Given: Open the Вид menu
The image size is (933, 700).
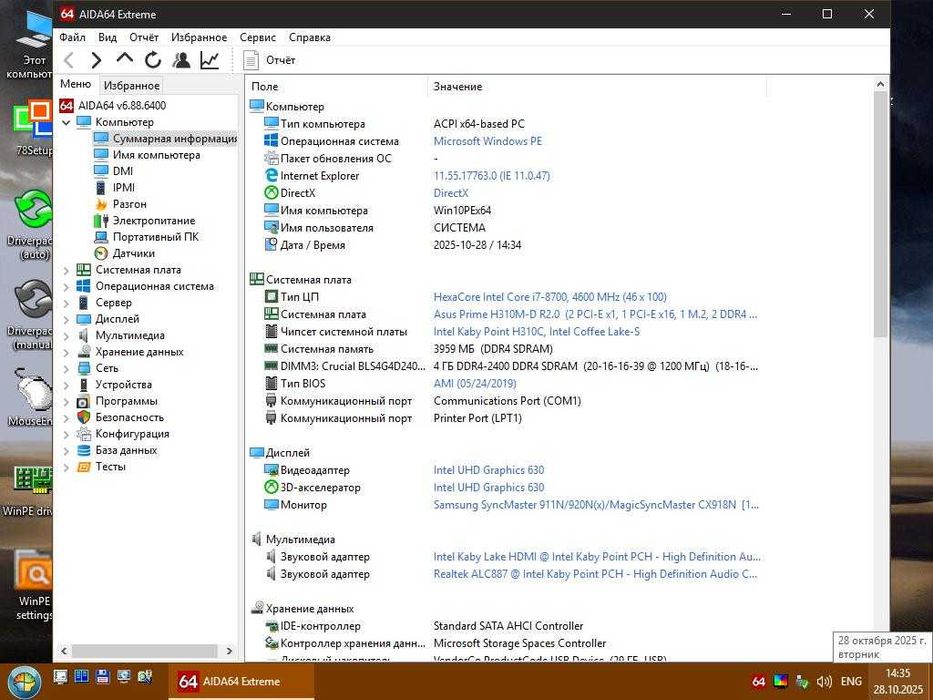Looking at the screenshot, I should point(107,37).
